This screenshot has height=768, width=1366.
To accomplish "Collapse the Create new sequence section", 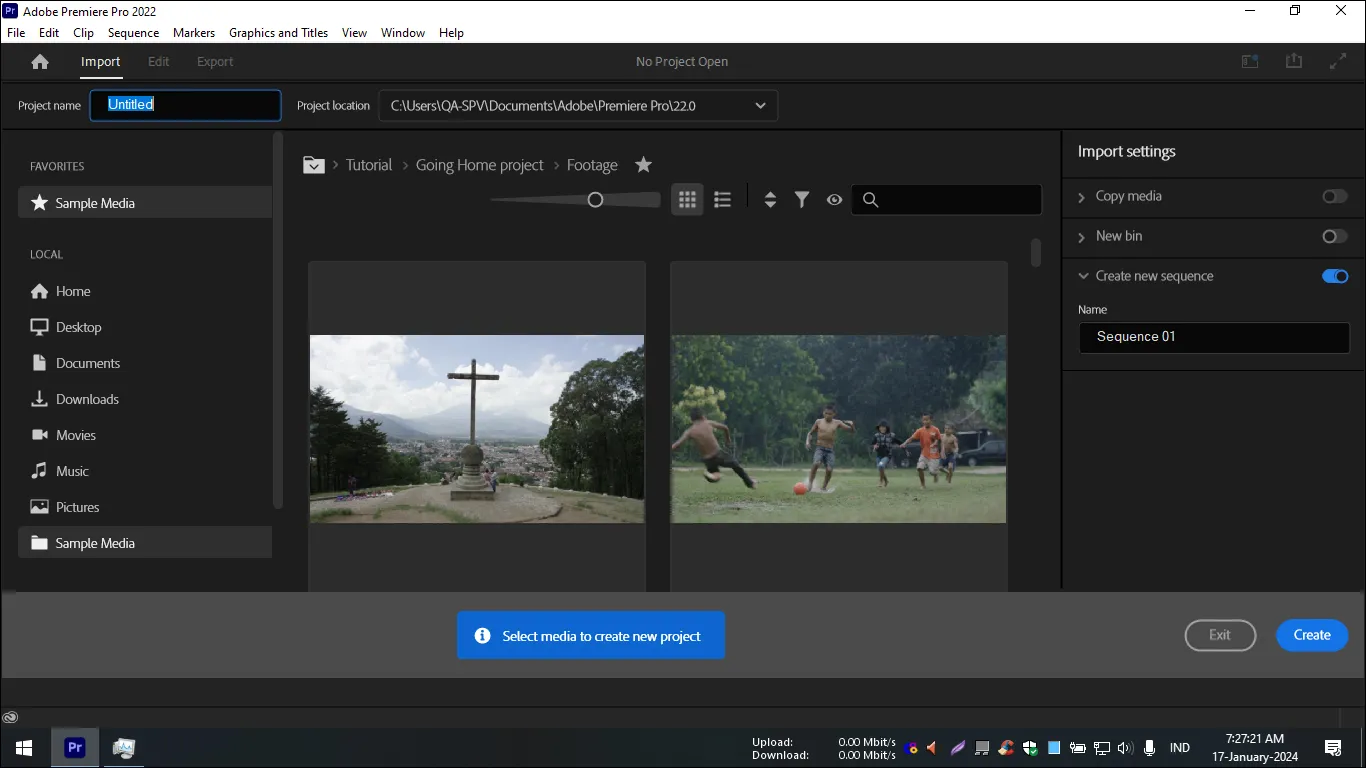I will point(1083,275).
